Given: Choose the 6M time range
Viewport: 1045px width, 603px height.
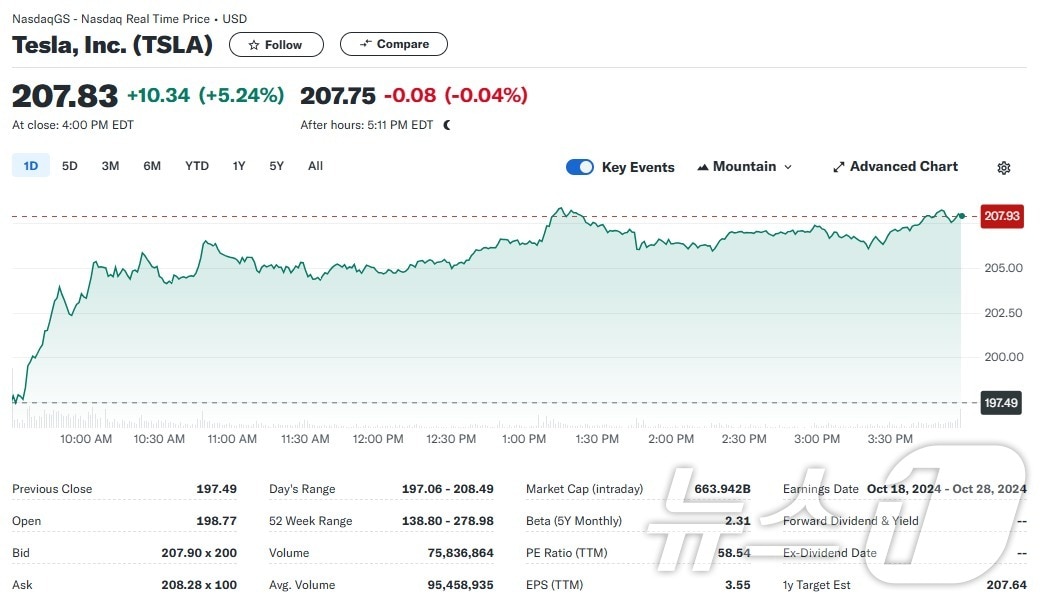Looking at the screenshot, I should click(x=152, y=166).
